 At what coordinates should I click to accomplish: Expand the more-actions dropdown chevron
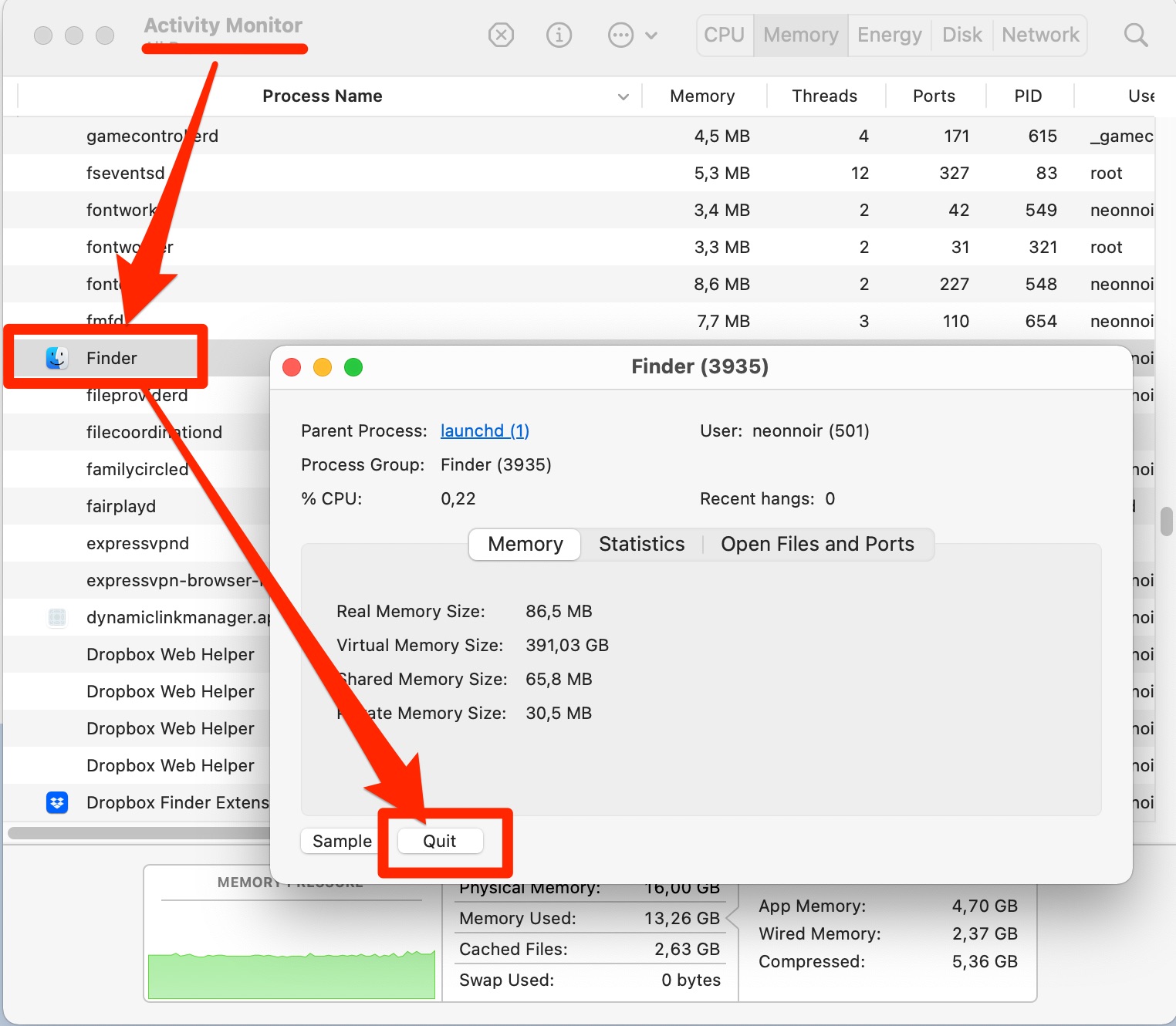[651, 35]
